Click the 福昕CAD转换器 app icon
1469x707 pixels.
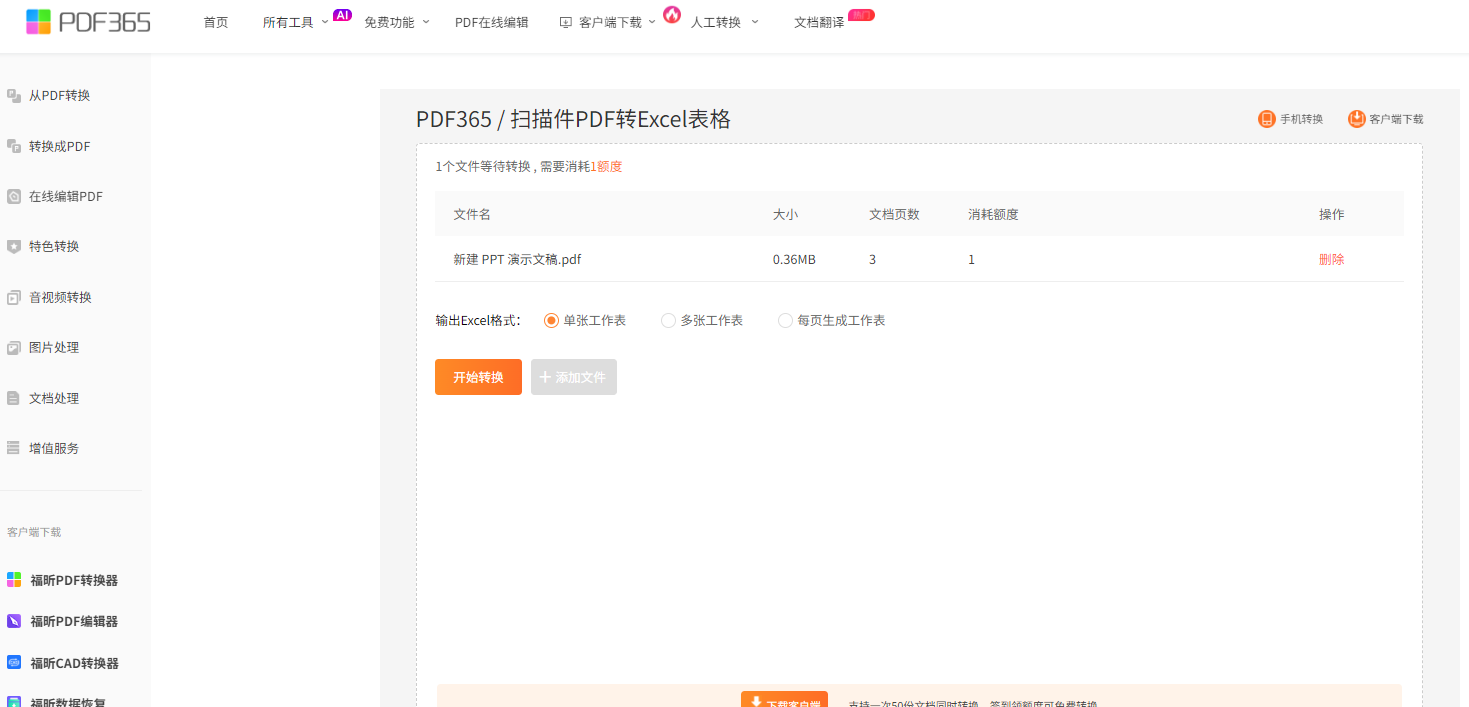(x=14, y=663)
